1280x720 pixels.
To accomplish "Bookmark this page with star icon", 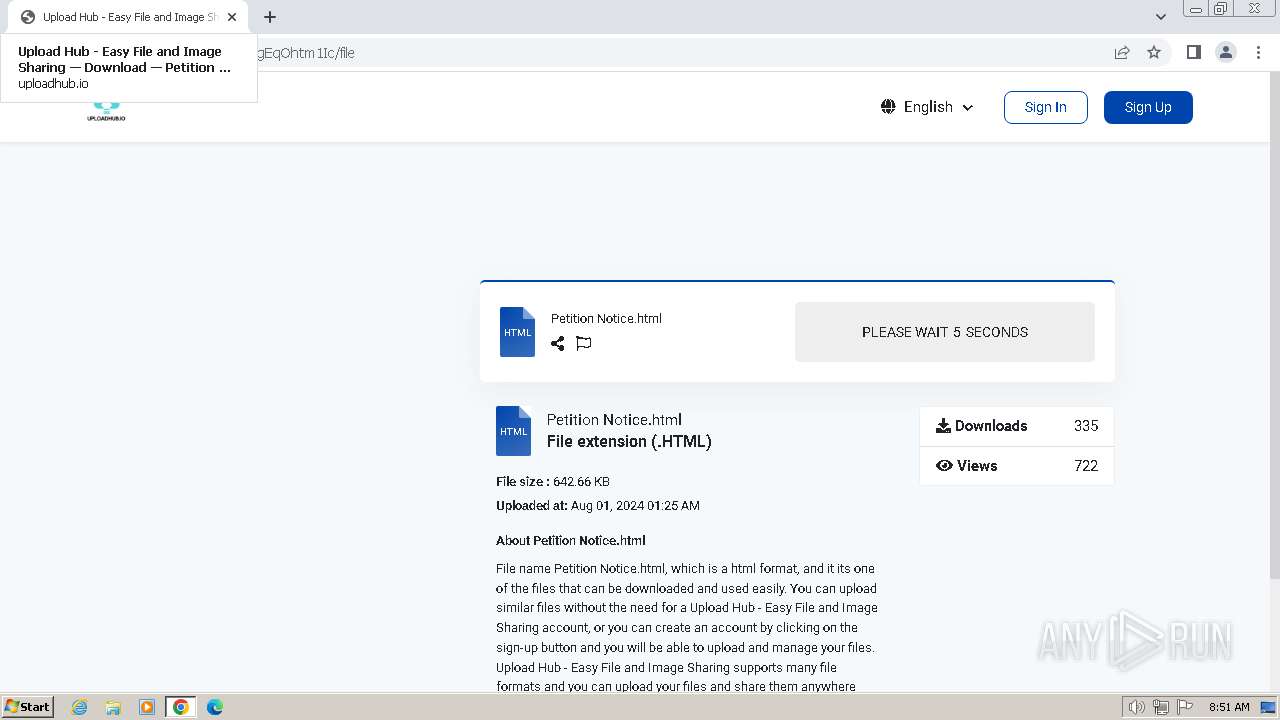I will tap(1154, 53).
